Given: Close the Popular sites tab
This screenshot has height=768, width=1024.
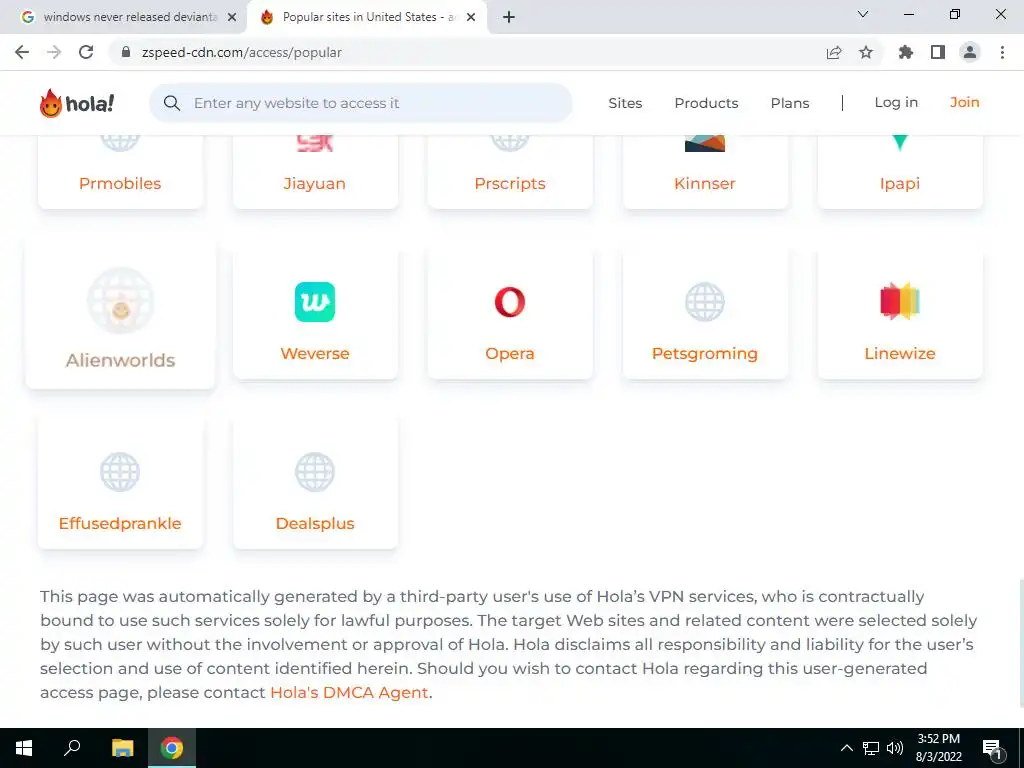Looking at the screenshot, I should (471, 17).
